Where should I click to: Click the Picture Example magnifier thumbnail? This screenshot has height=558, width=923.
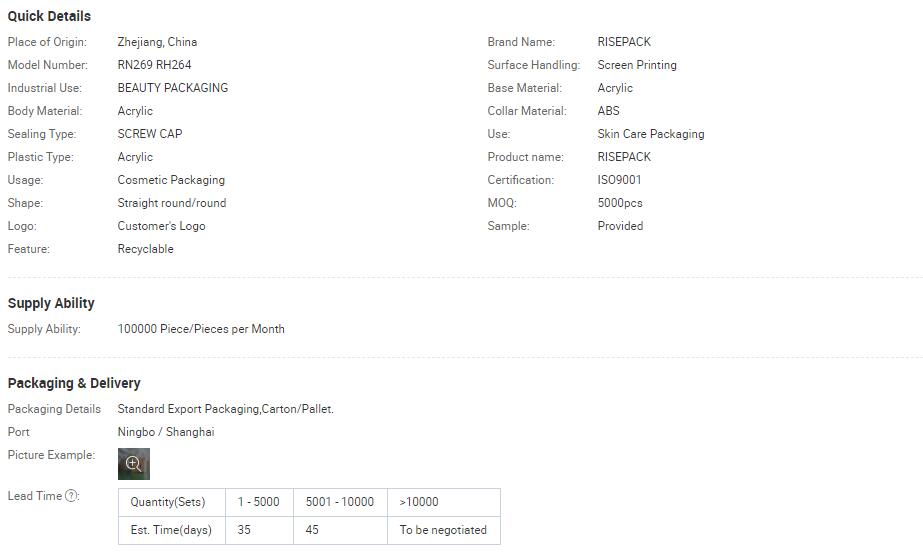click(134, 464)
